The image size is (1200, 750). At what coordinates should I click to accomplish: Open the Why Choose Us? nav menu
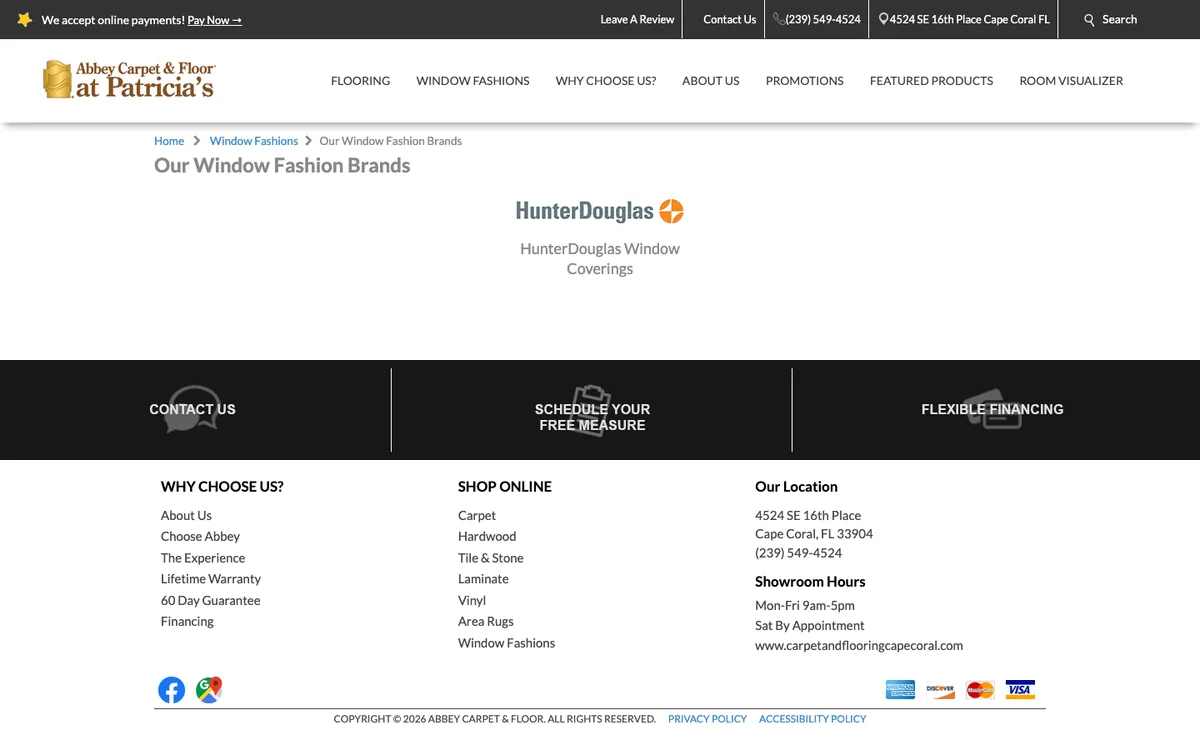pyautogui.click(x=606, y=81)
